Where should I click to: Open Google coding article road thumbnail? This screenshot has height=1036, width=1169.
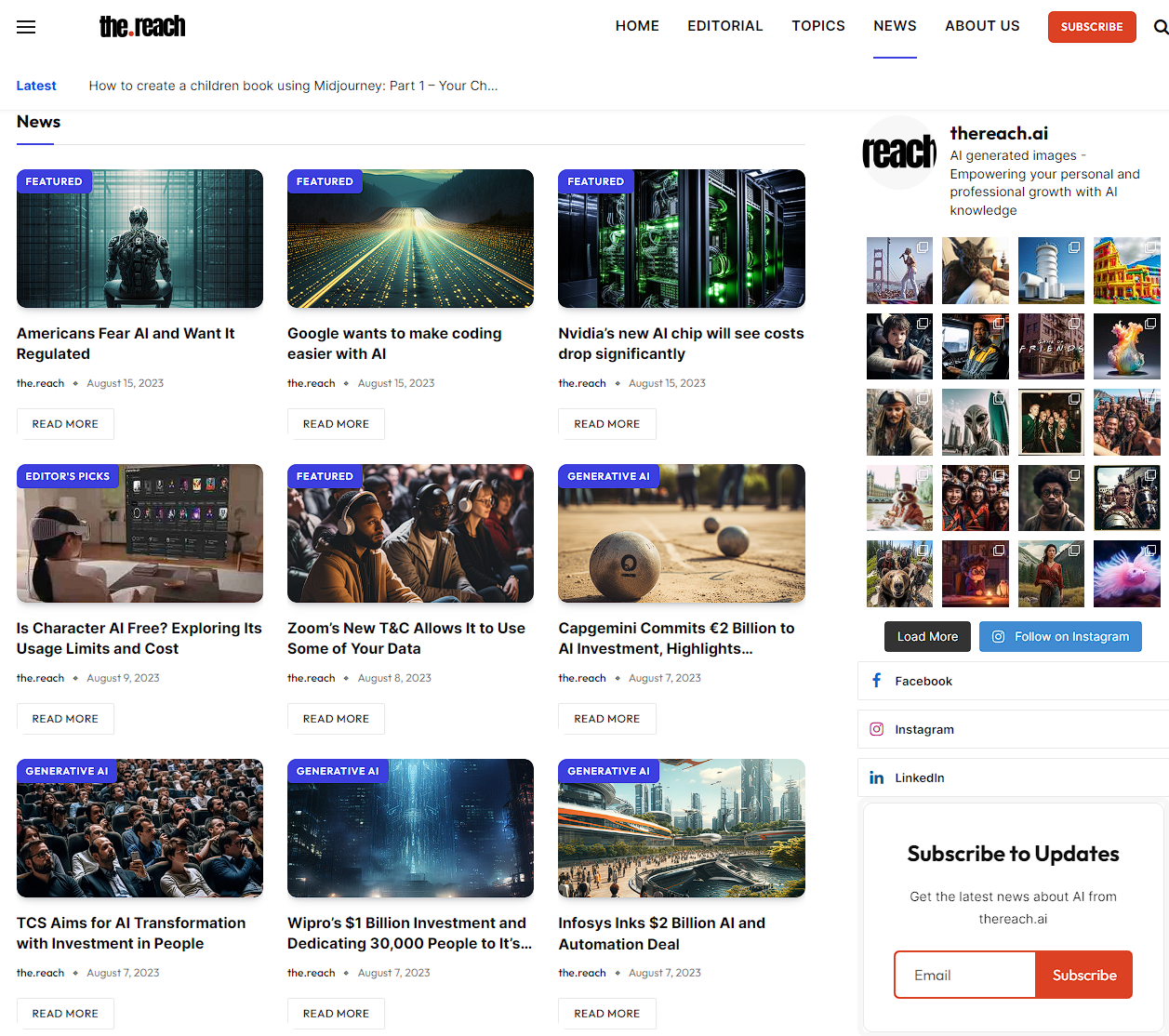click(410, 238)
